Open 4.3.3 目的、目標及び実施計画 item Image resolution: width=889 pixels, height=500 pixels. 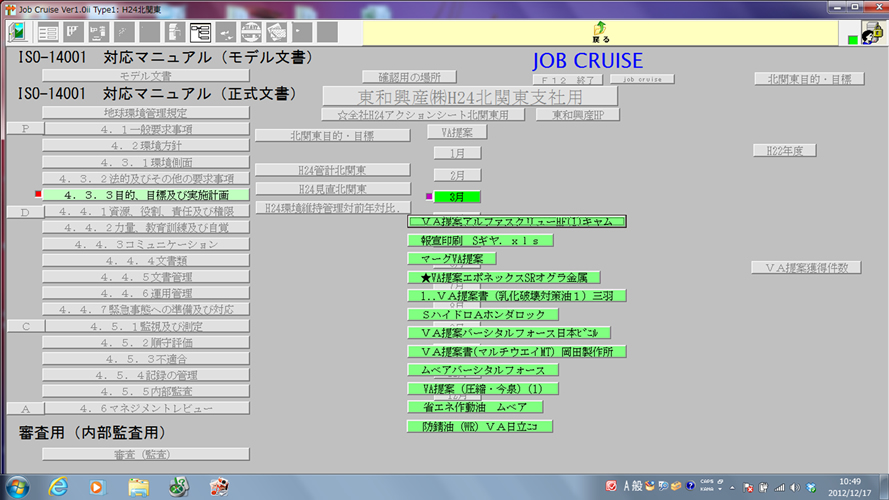tap(145, 195)
